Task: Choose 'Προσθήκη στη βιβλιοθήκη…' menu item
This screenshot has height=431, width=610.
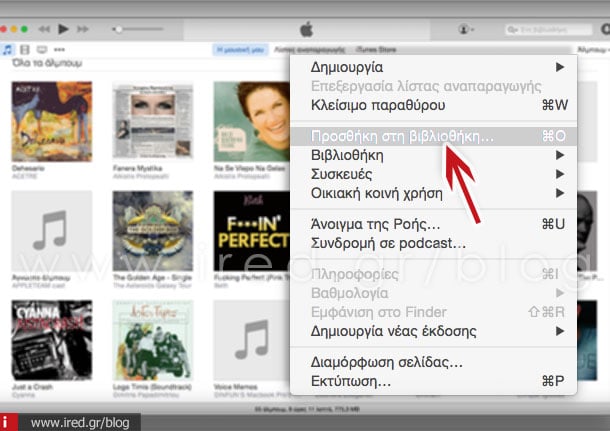Action: [x=433, y=136]
